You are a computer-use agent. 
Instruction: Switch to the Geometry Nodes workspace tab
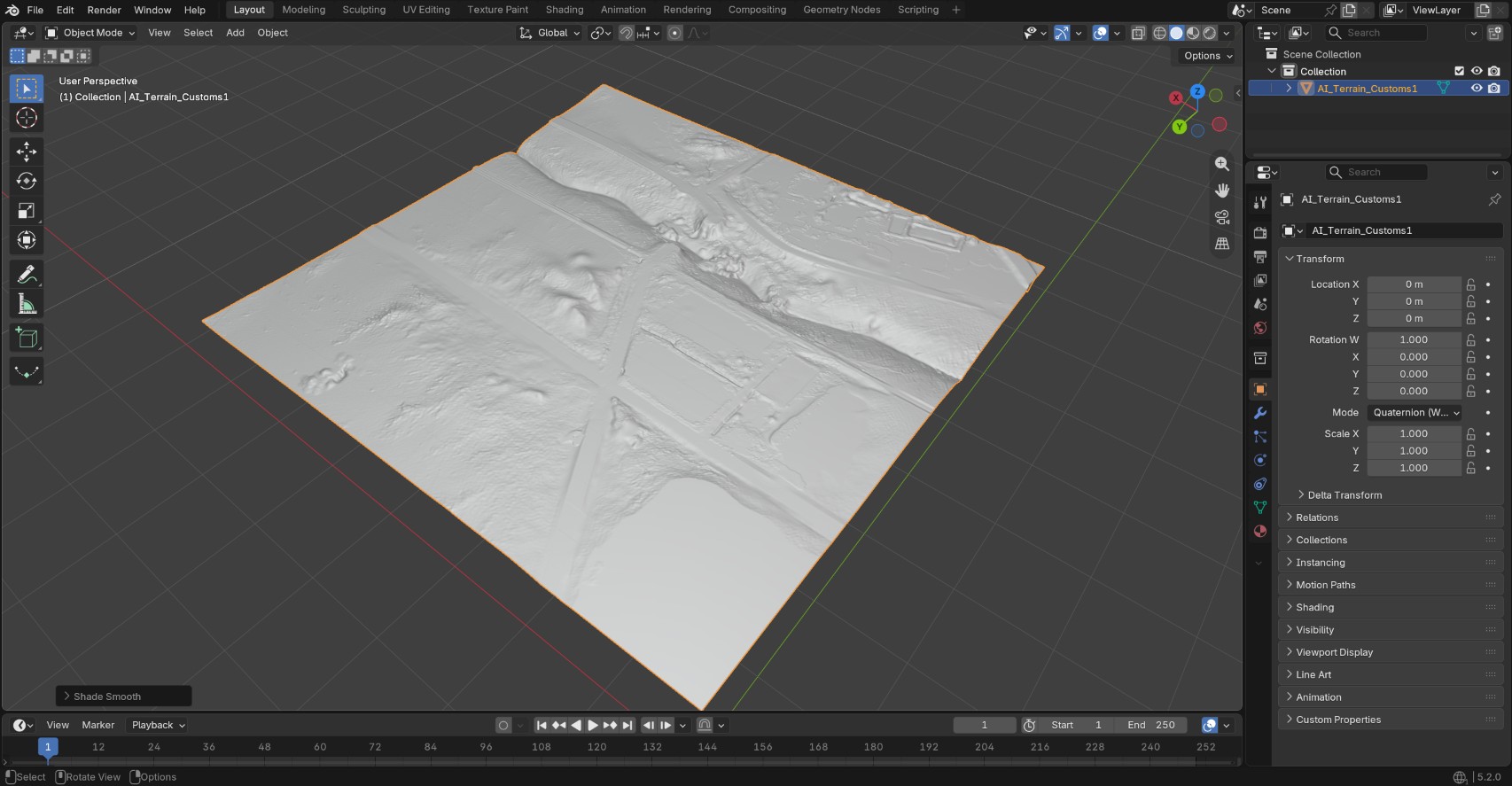click(x=842, y=10)
